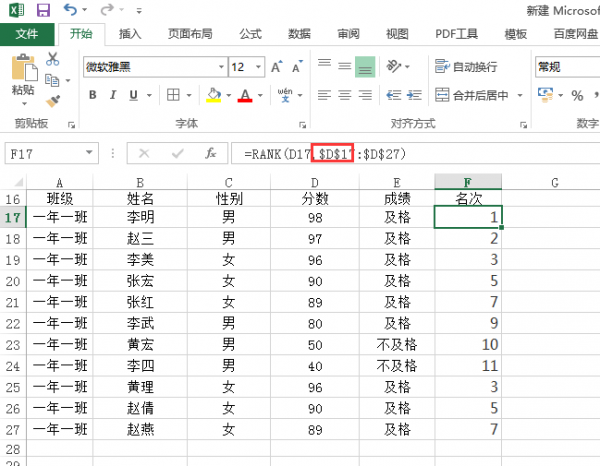Select the column D header

click(315, 182)
